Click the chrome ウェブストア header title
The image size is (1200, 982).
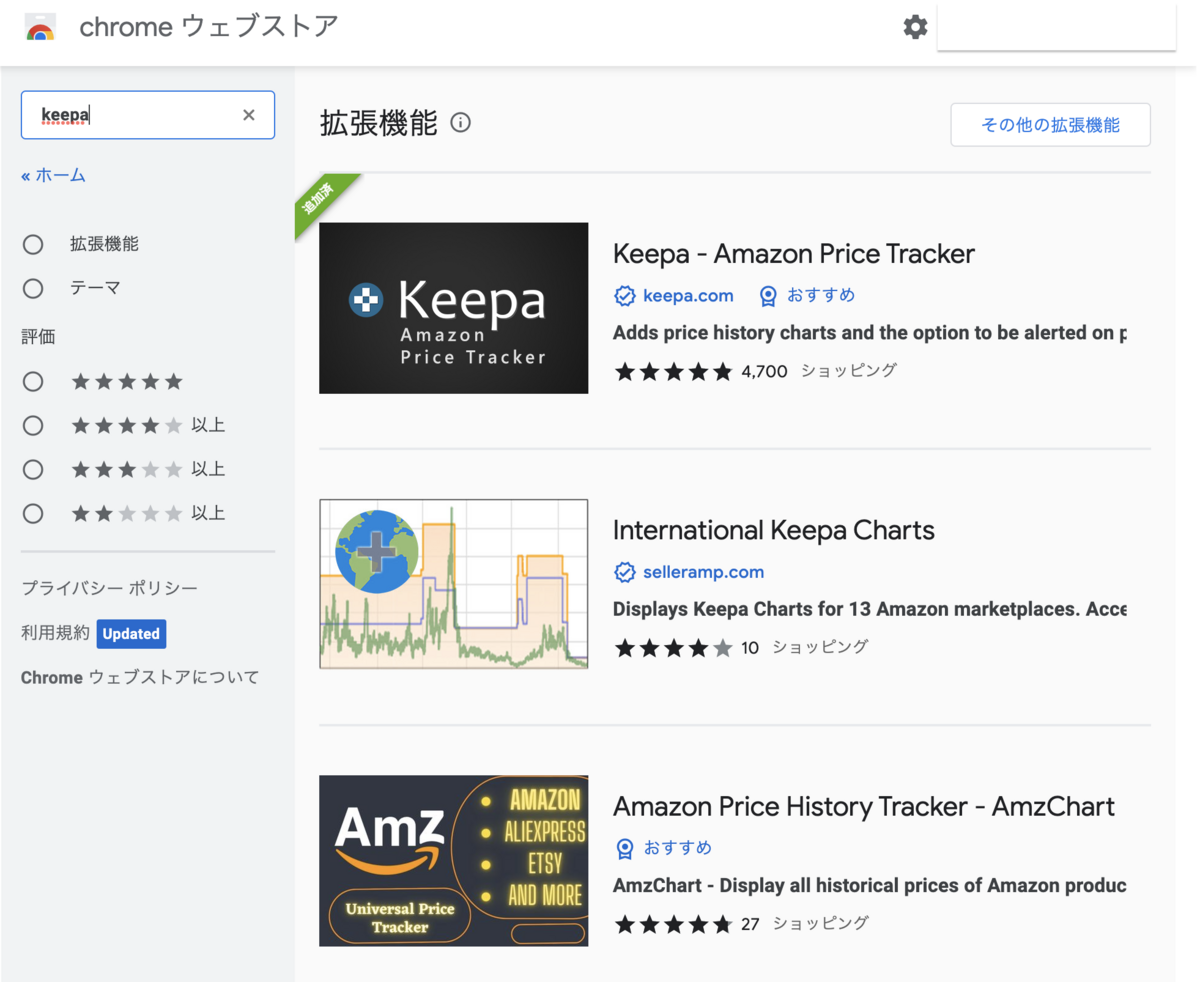pyautogui.click(x=209, y=27)
